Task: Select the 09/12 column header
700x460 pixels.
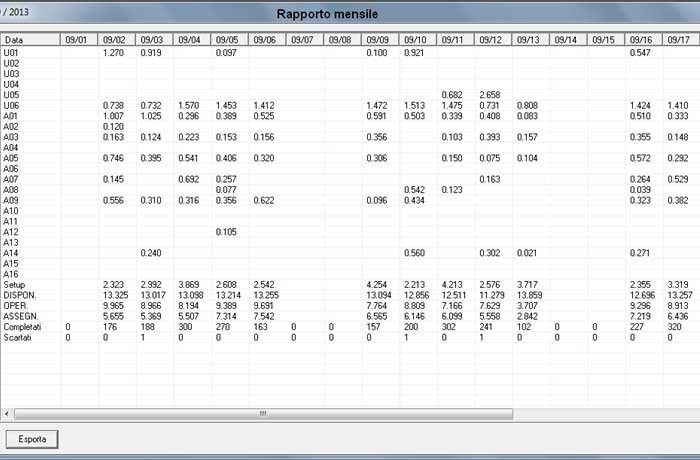Action: [x=493, y=40]
